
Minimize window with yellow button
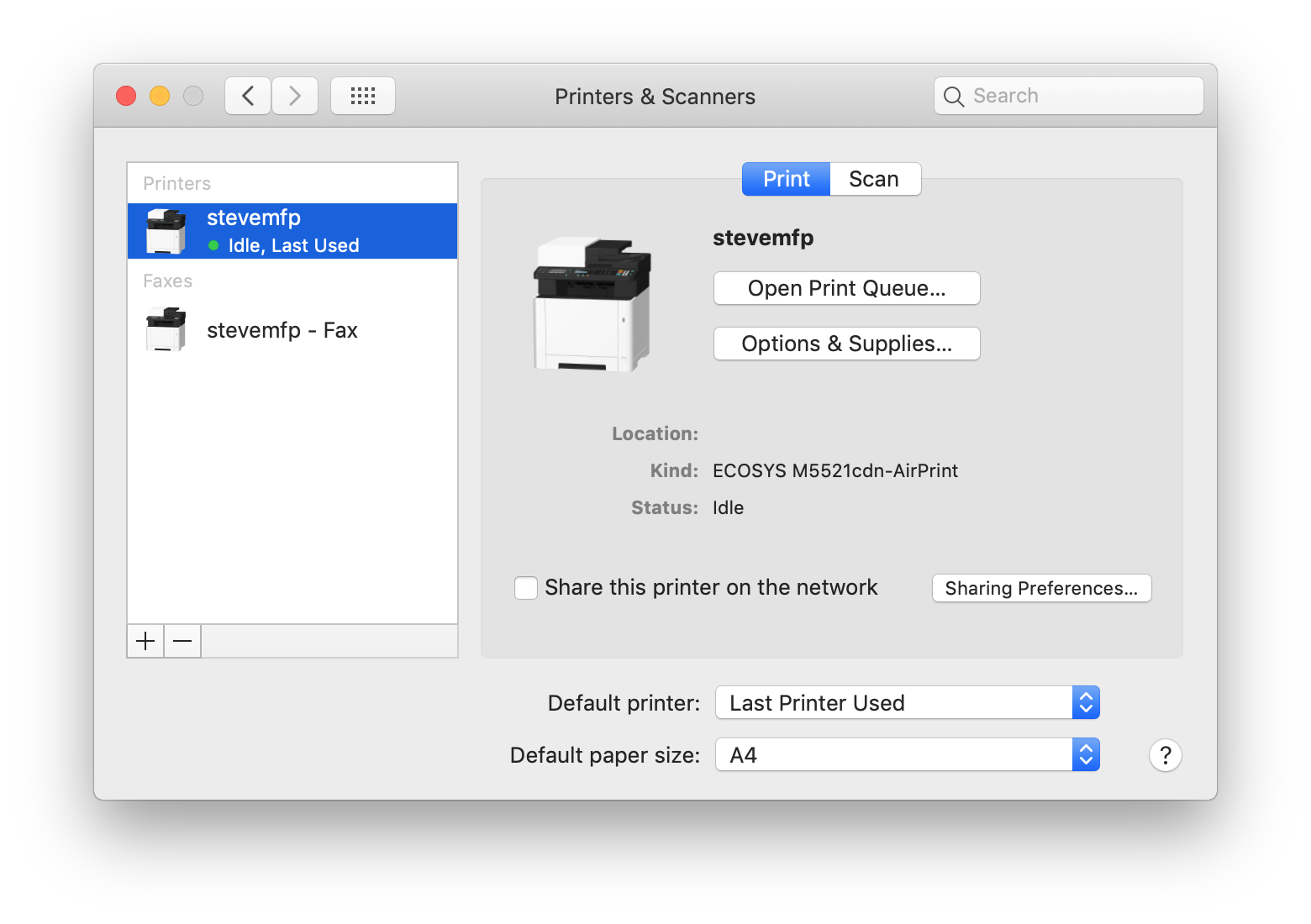click(160, 96)
